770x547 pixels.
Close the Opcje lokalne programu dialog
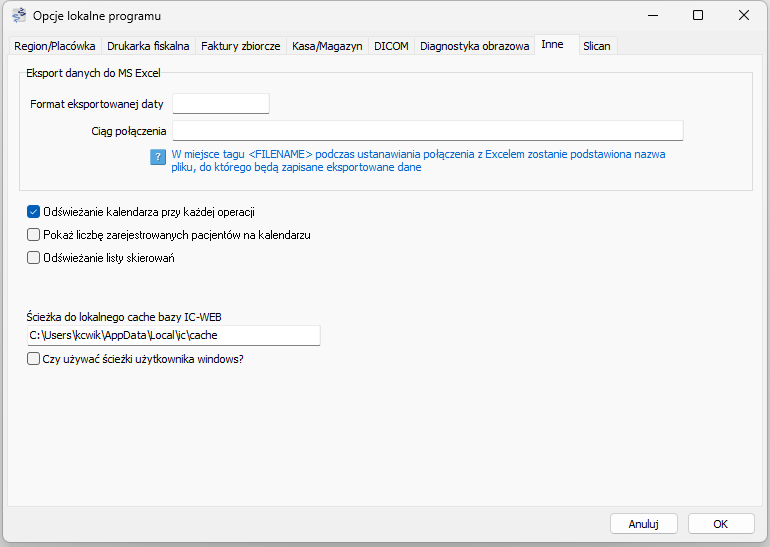(x=744, y=16)
